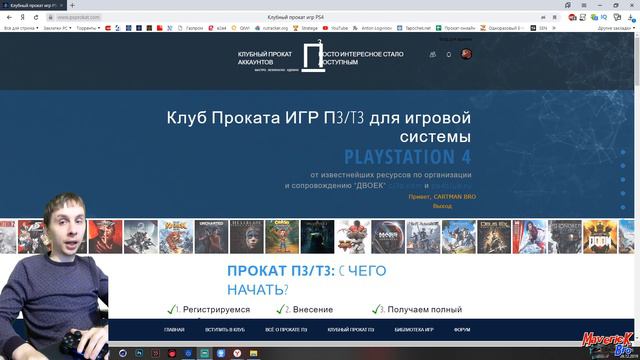Open the QIWI bookmark
Viewport: 640px width, 360px height.
(x=241, y=28)
